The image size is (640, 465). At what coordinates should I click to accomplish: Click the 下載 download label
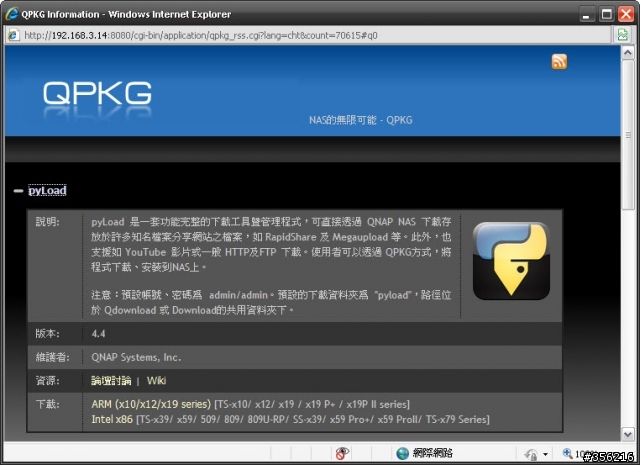(x=47, y=404)
